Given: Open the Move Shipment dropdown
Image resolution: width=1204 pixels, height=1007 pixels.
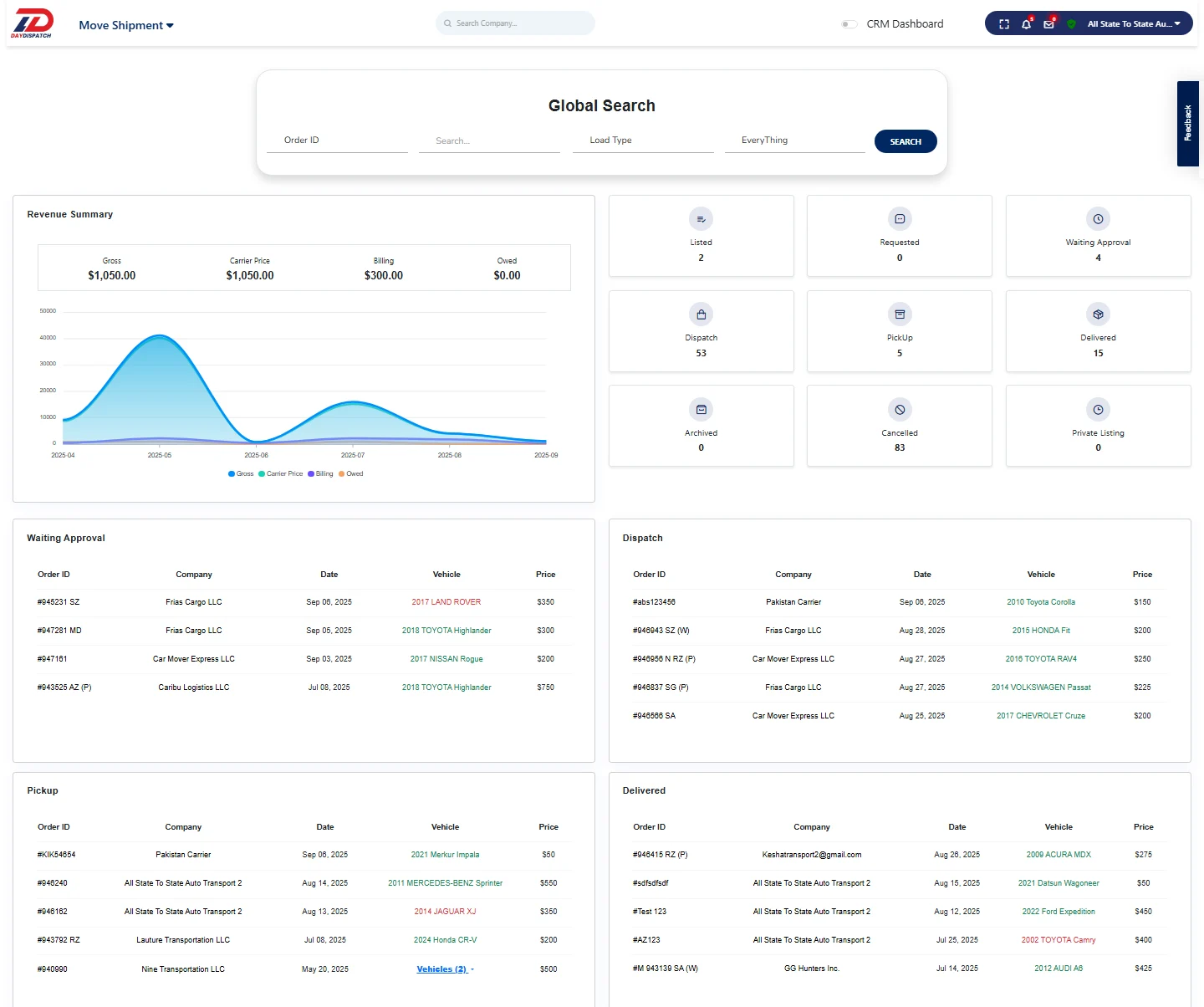Looking at the screenshot, I should click(x=125, y=25).
